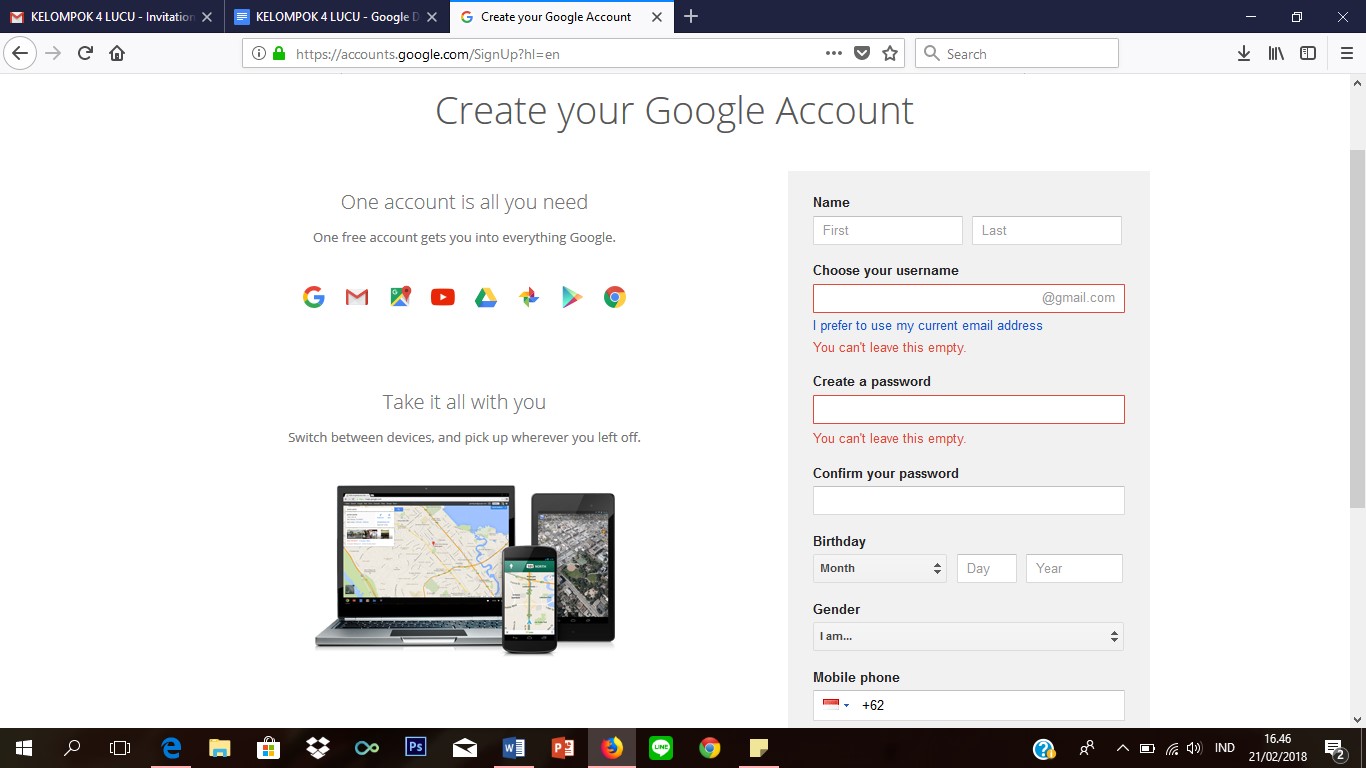Click the 'Create your Google Account' heading
Screen dimensions: 1366x768
(674, 110)
